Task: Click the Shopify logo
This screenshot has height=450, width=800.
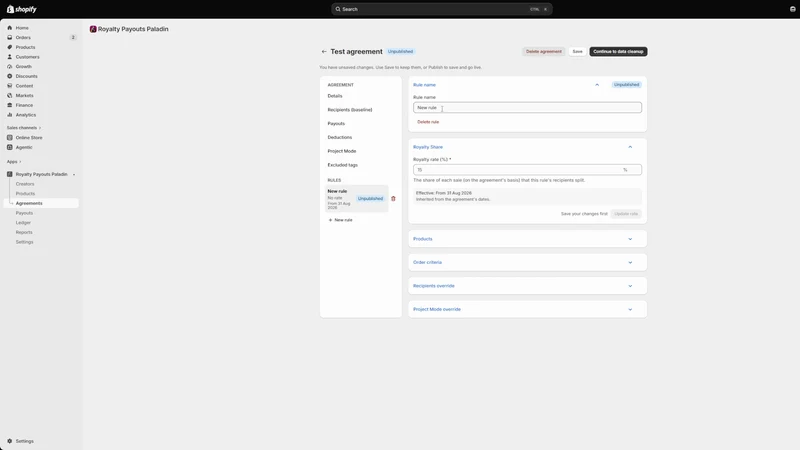Action: point(21,9)
